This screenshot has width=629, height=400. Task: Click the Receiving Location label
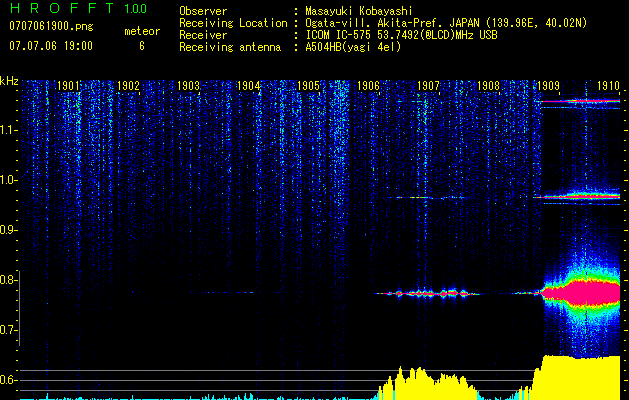pyautogui.click(x=233, y=24)
